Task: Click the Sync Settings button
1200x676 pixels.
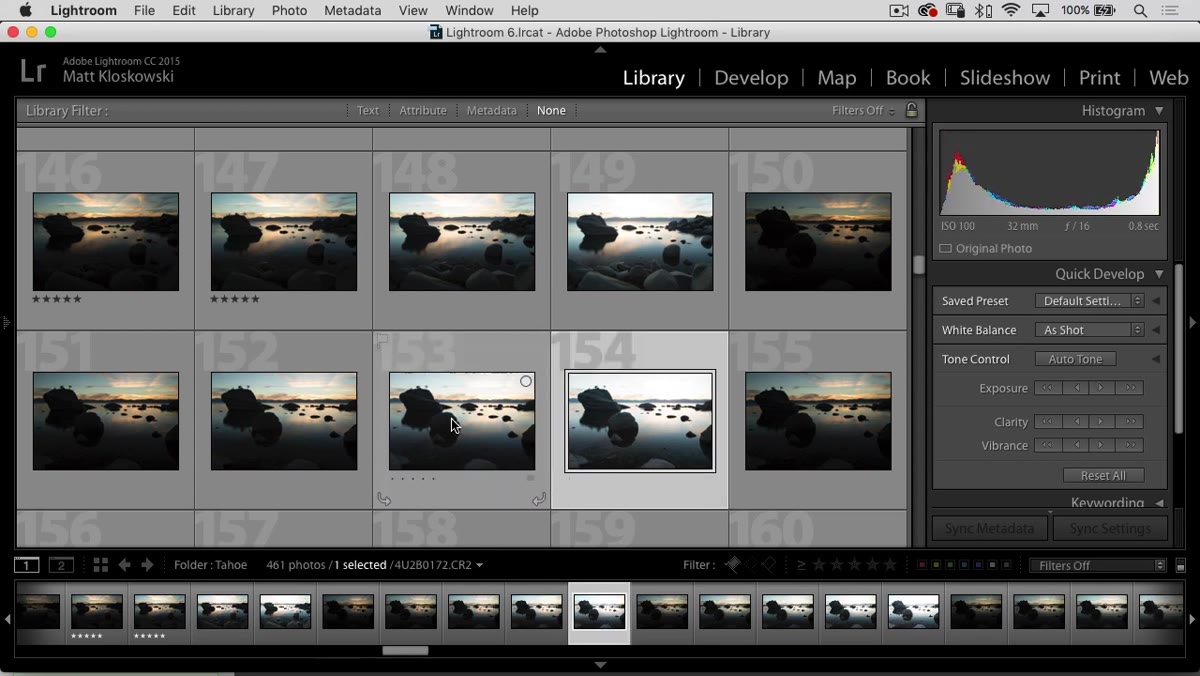Action: point(1110,529)
